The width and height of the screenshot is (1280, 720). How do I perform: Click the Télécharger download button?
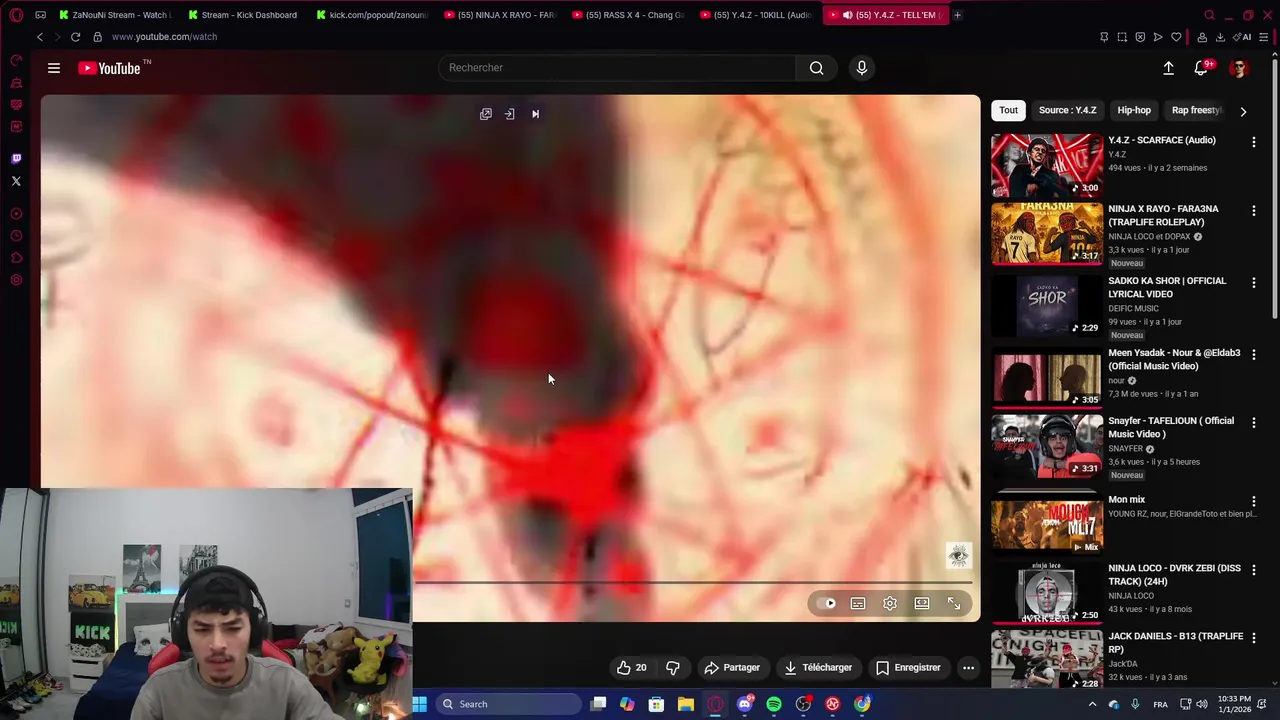818,667
